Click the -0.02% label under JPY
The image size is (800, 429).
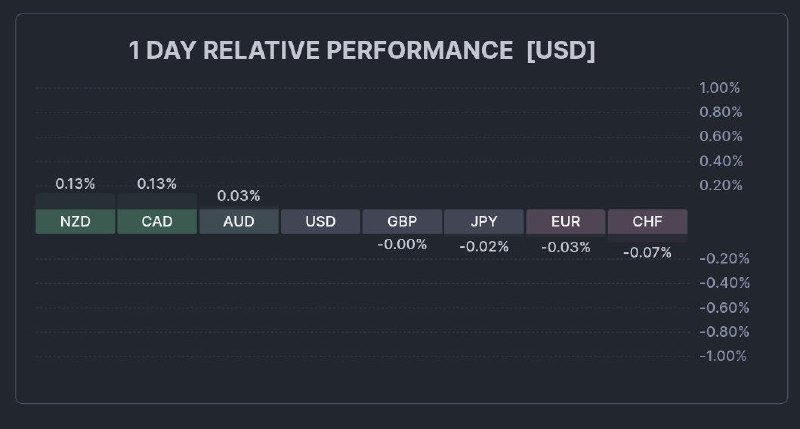coord(484,246)
